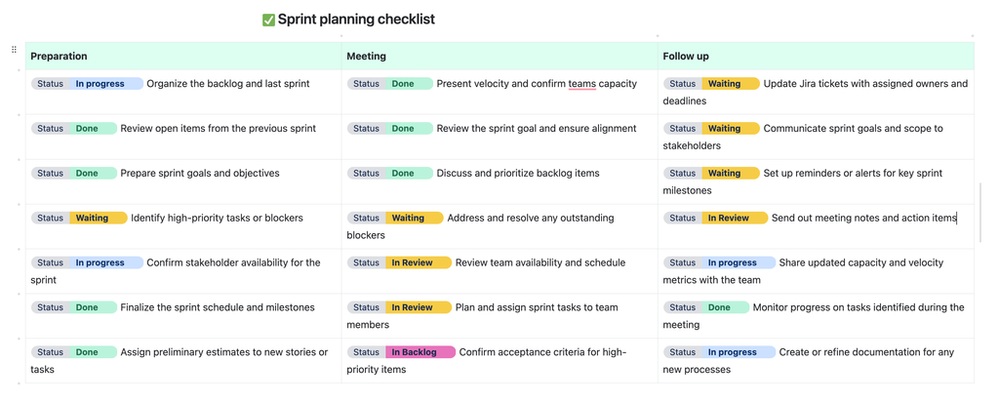Click In progress status for Create or refine documentation

(x=732, y=352)
